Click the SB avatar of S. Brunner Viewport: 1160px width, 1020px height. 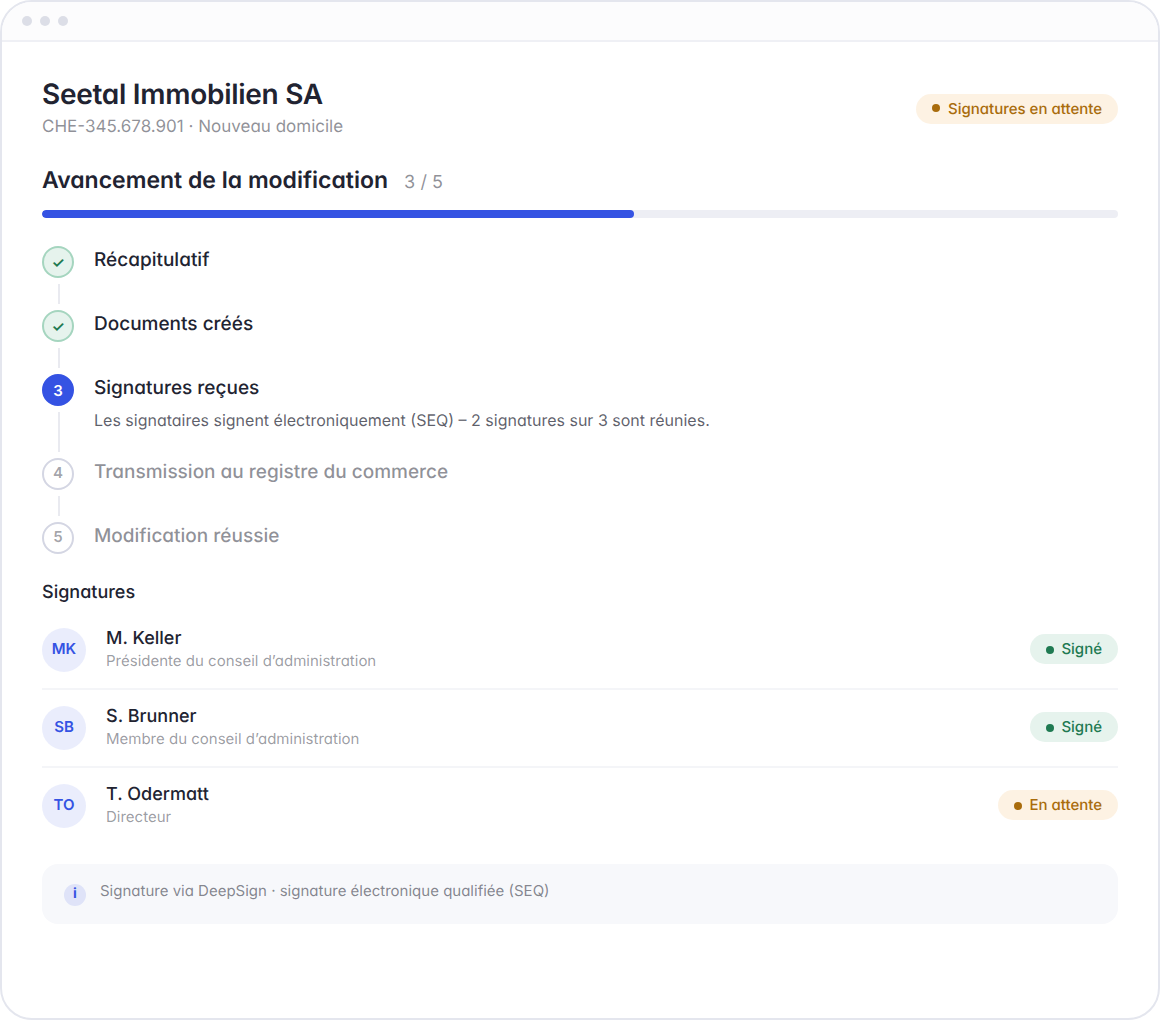[64, 727]
